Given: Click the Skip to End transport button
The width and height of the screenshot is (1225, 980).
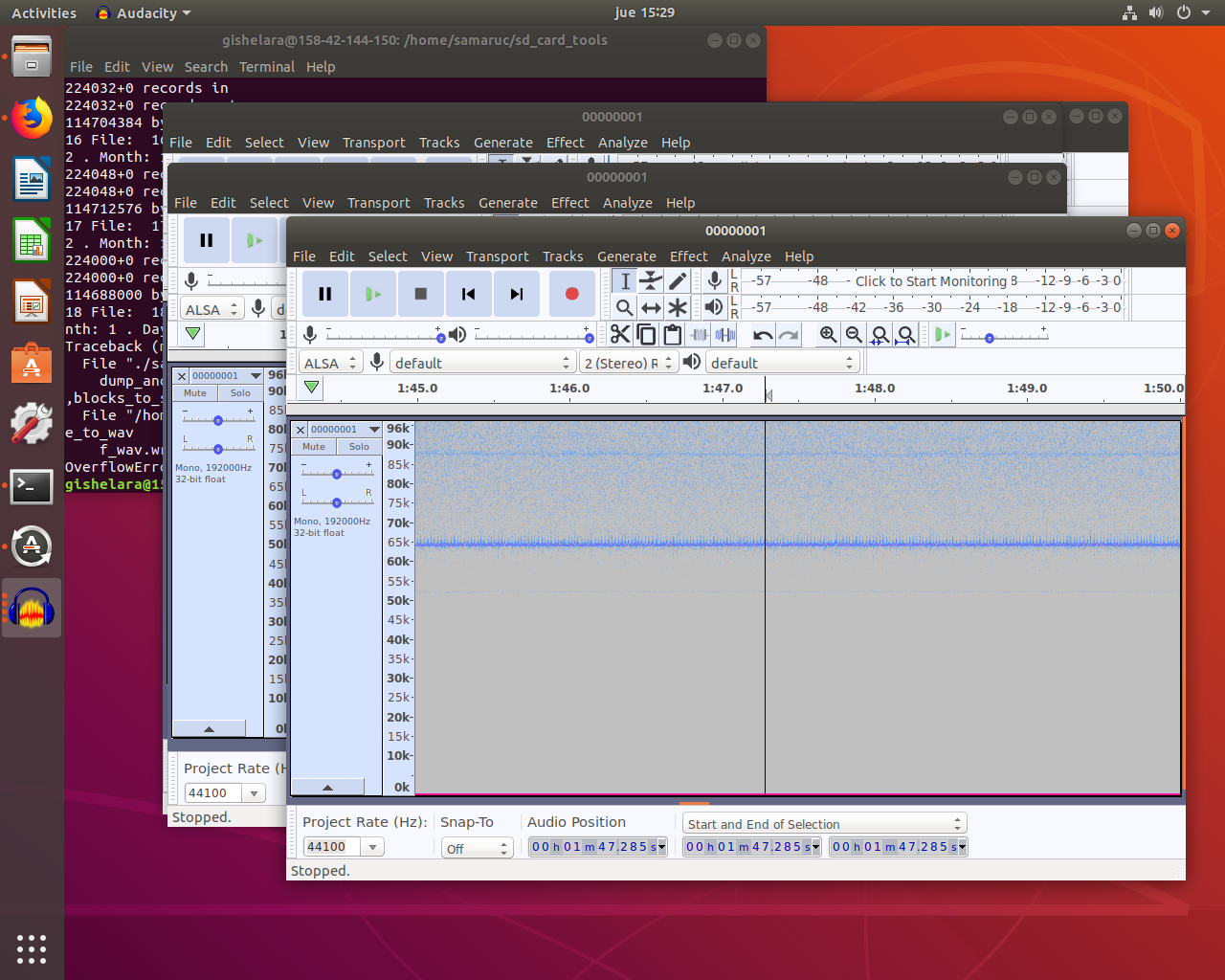Looking at the screenshot, I should [516, 294].
